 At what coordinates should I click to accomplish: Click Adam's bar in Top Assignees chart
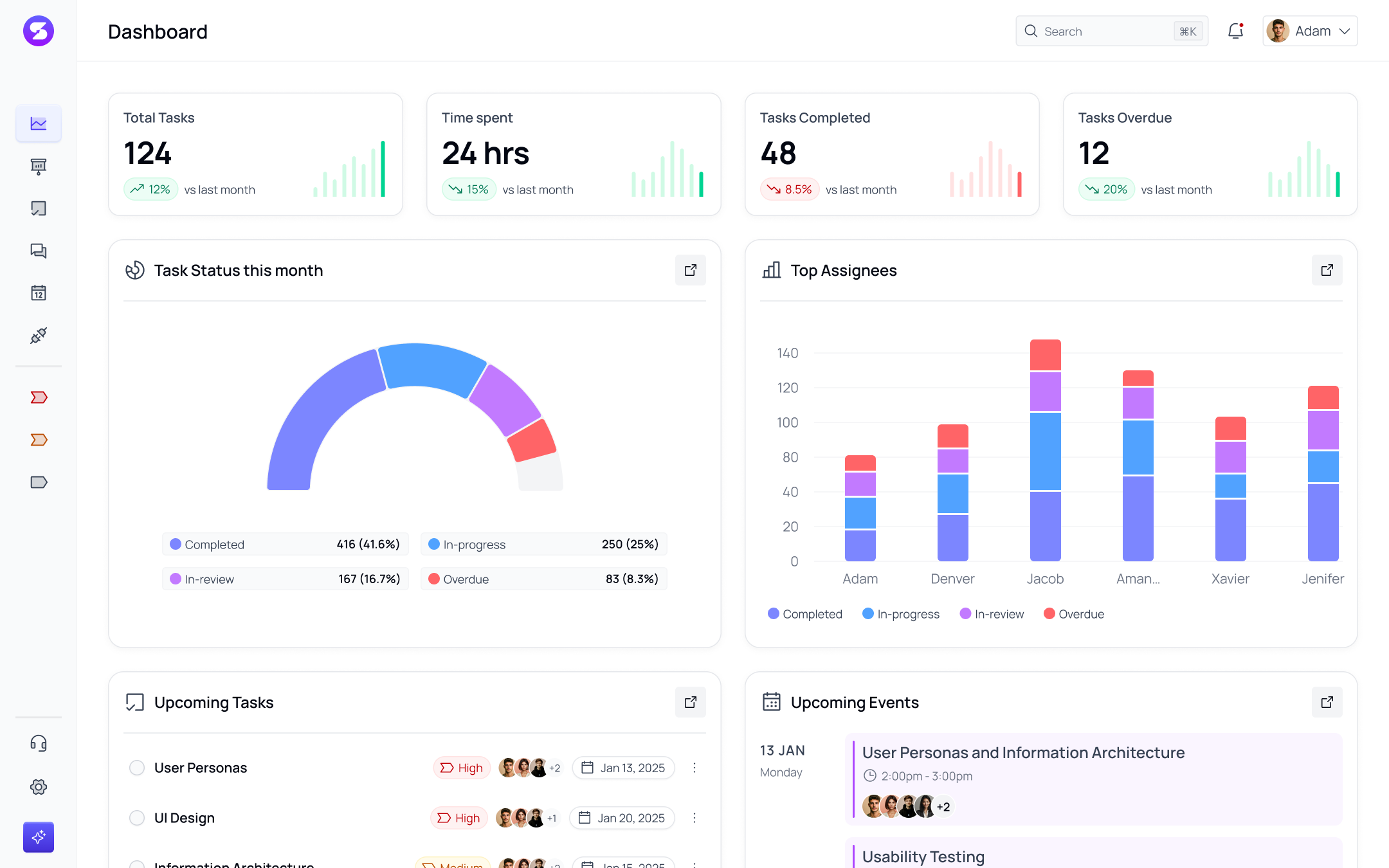pyautogui.click(x=860, y=508)
